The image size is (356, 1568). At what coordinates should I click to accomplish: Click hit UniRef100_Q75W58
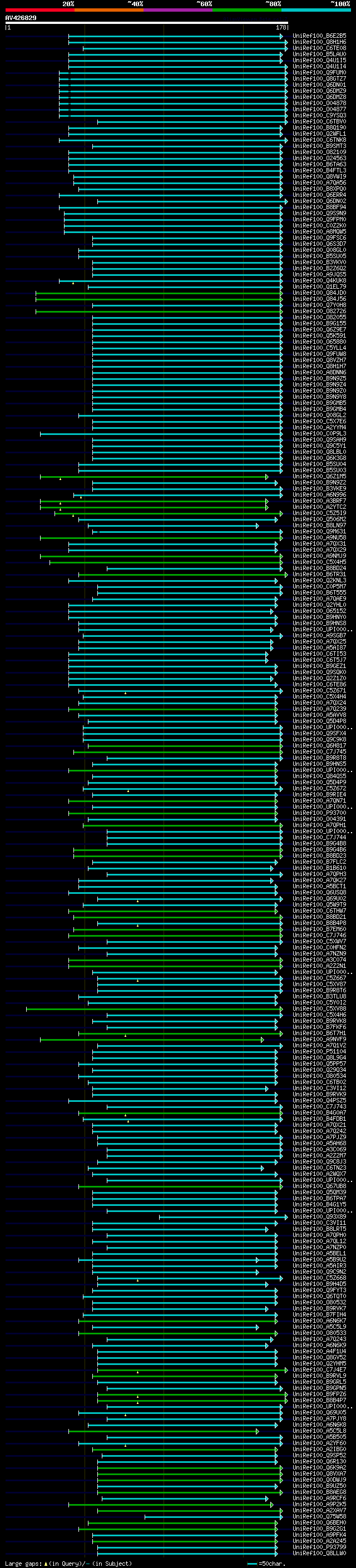pyautogui.click(x=319, y=1516)
